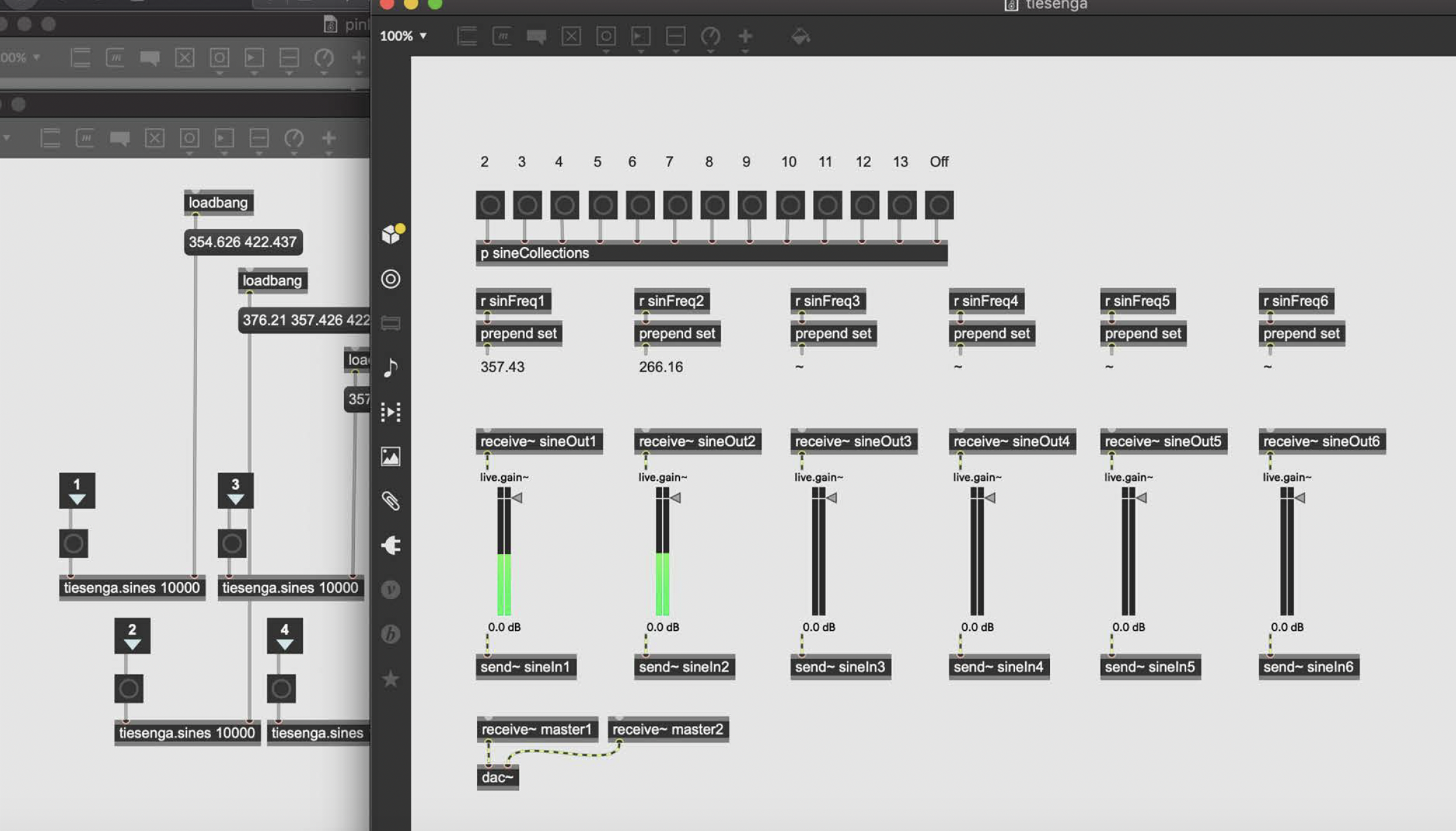Open the objects browser target icon

click(390, 279)
